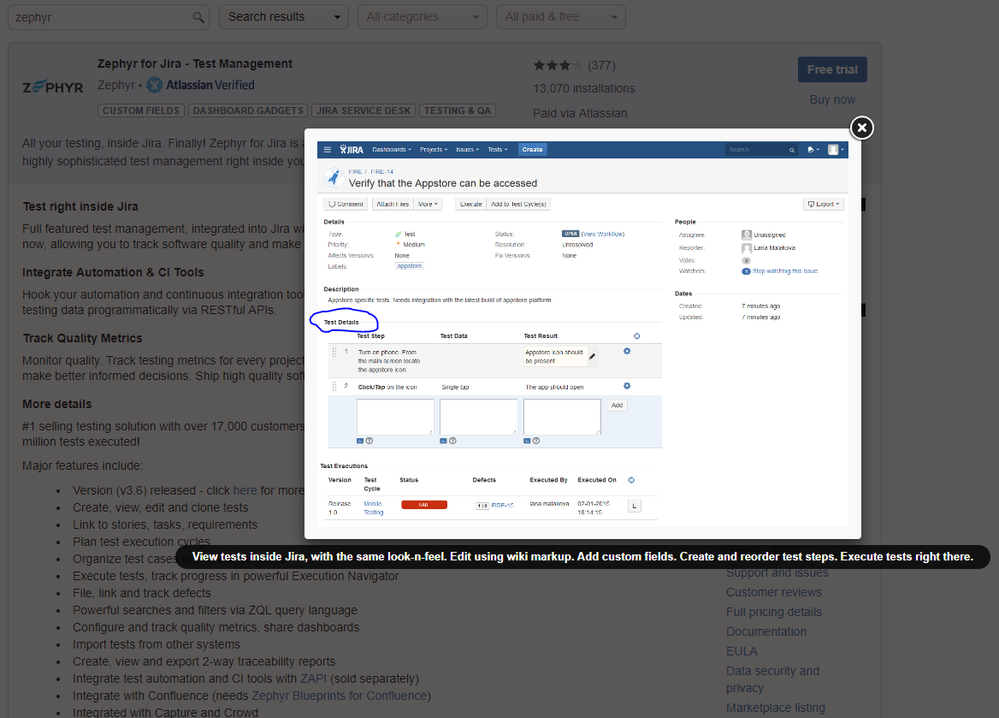Click the Zephyr logo on the listing

coord(53,87)
